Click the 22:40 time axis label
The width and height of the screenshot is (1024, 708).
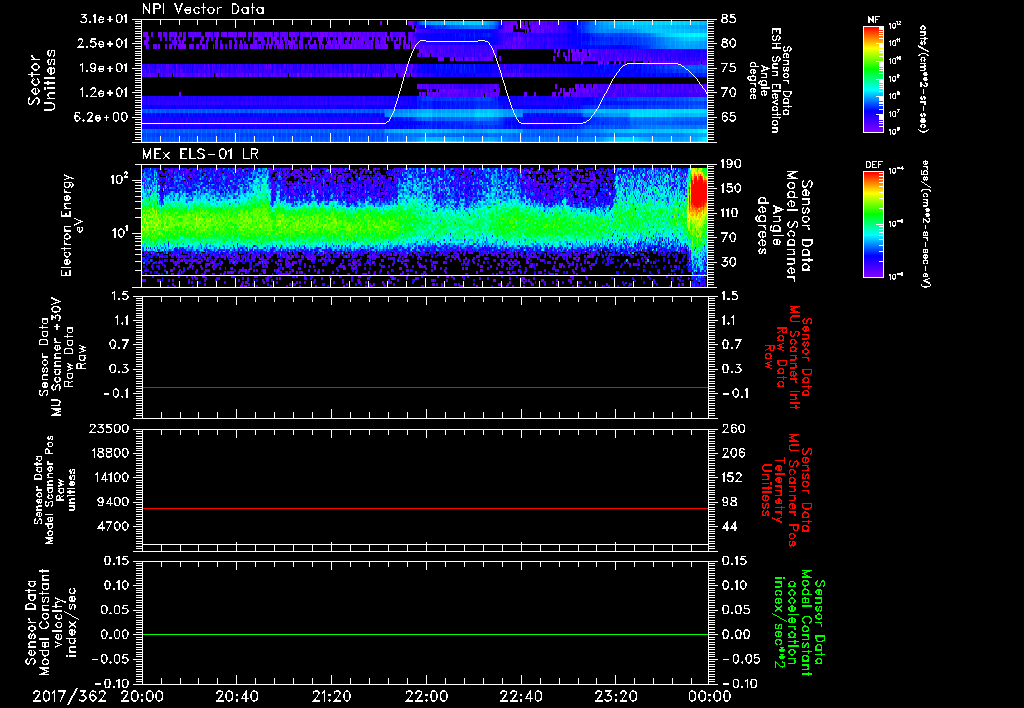(x=520, y=695)
